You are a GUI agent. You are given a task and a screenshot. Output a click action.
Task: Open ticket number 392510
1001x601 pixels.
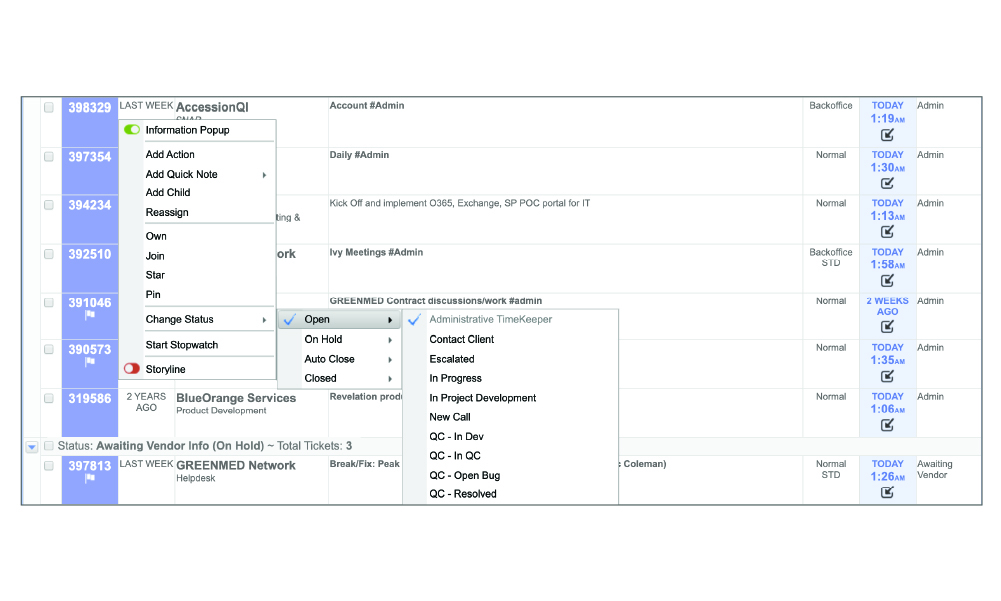[x=89, y=254]
